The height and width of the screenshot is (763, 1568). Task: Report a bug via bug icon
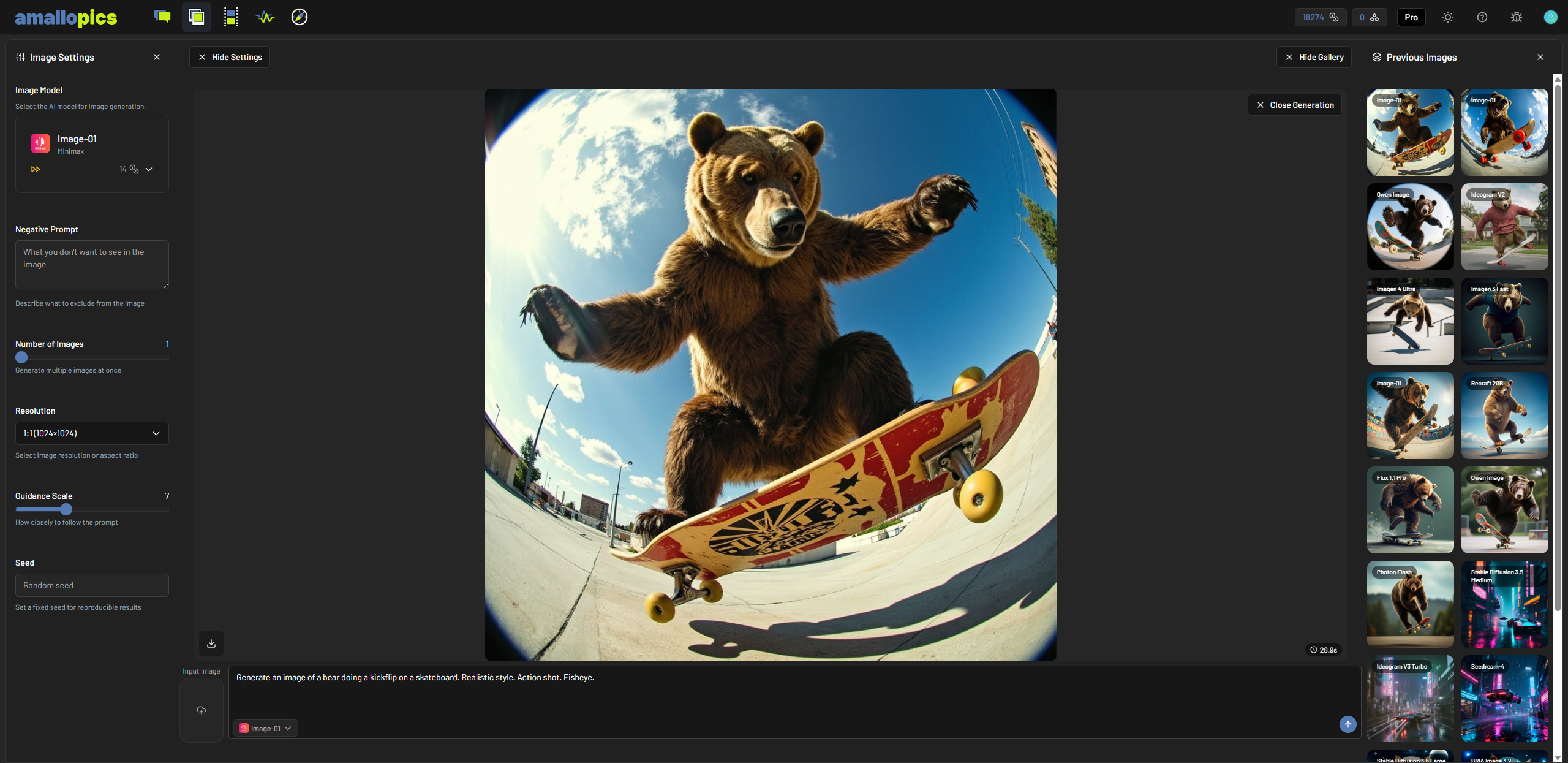coord(1516,17)
